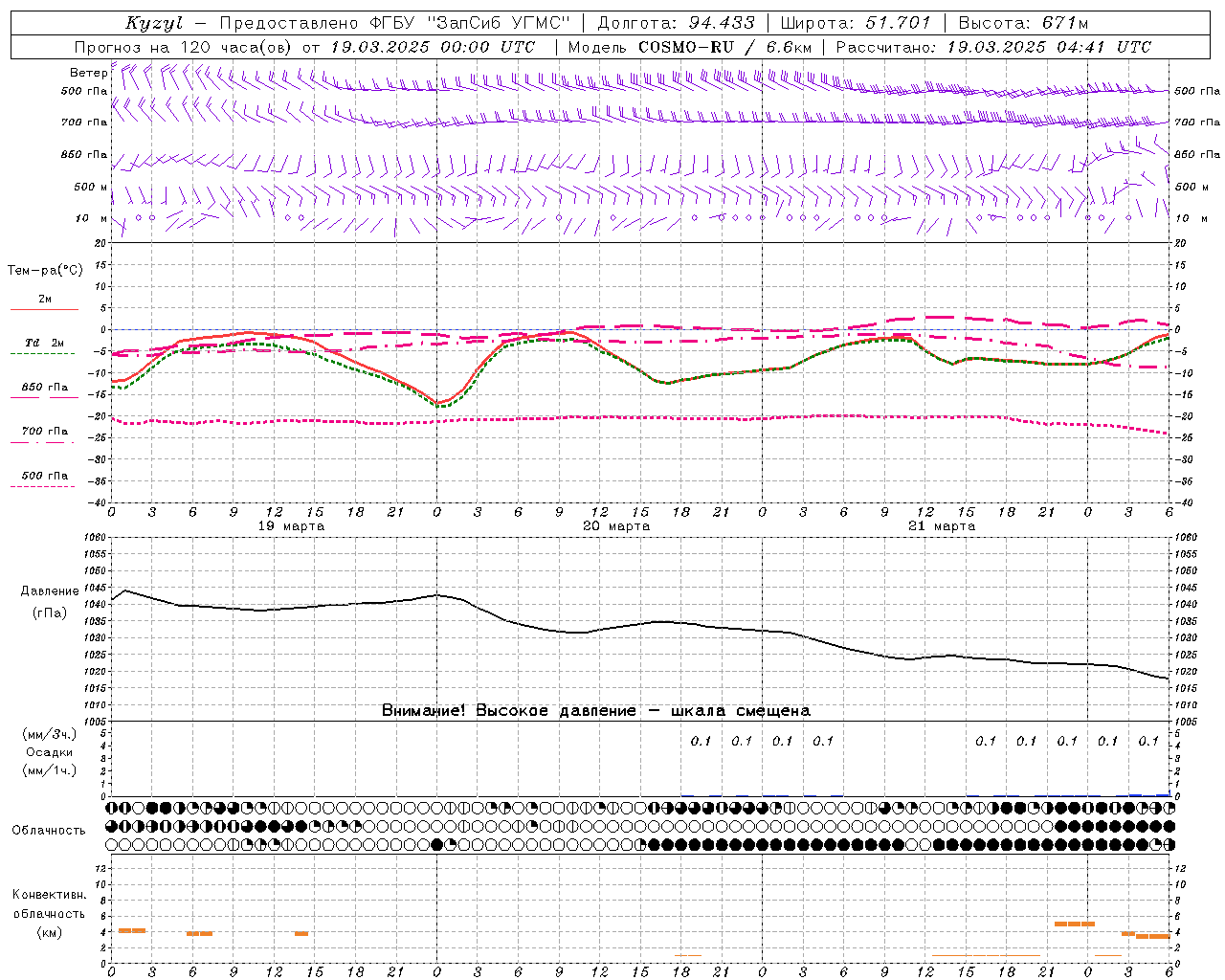Click the Широта: 51.701 value
The width and height of the screenshot is (1225, 980).
tap(856, 23)
